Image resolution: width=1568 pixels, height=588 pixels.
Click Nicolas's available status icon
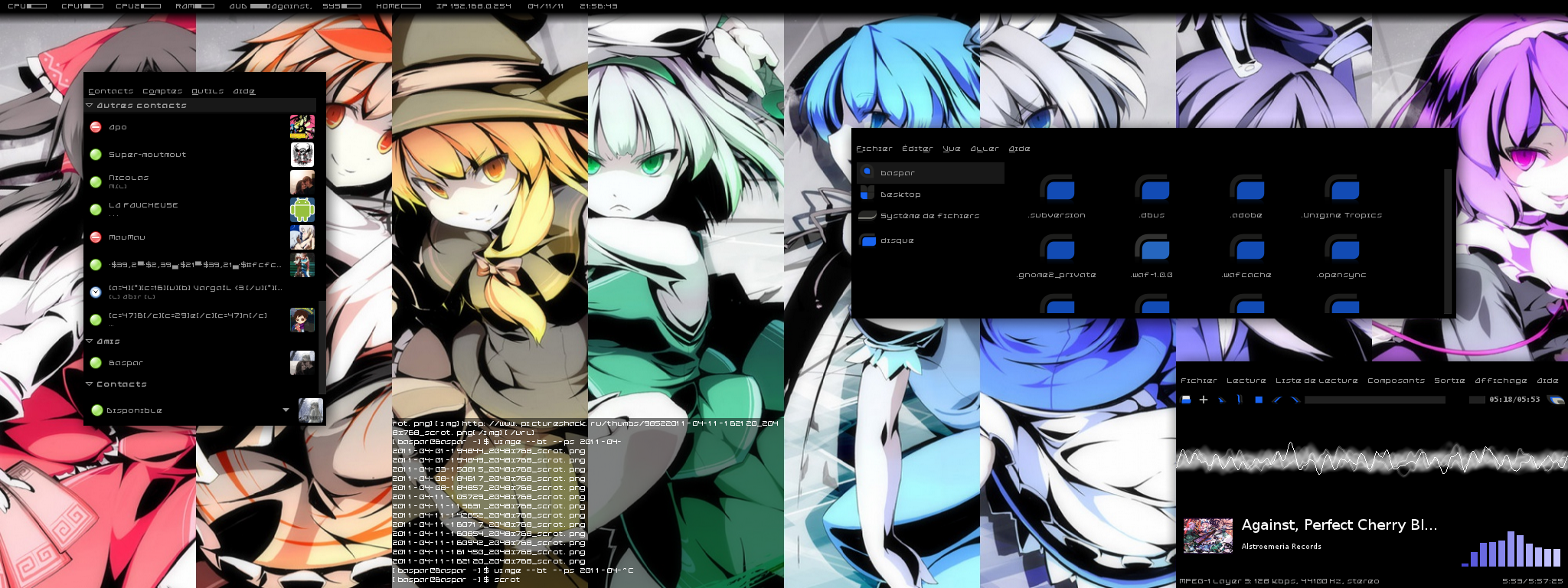click(x=96, y=182)
